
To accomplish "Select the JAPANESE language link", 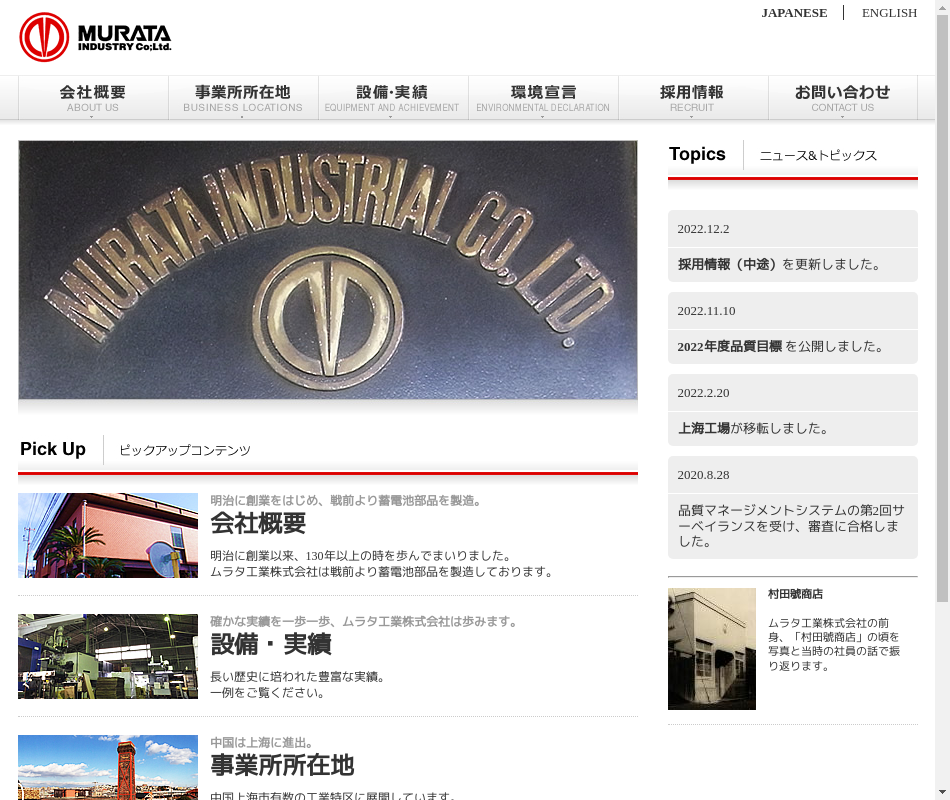I will (794, 13).
